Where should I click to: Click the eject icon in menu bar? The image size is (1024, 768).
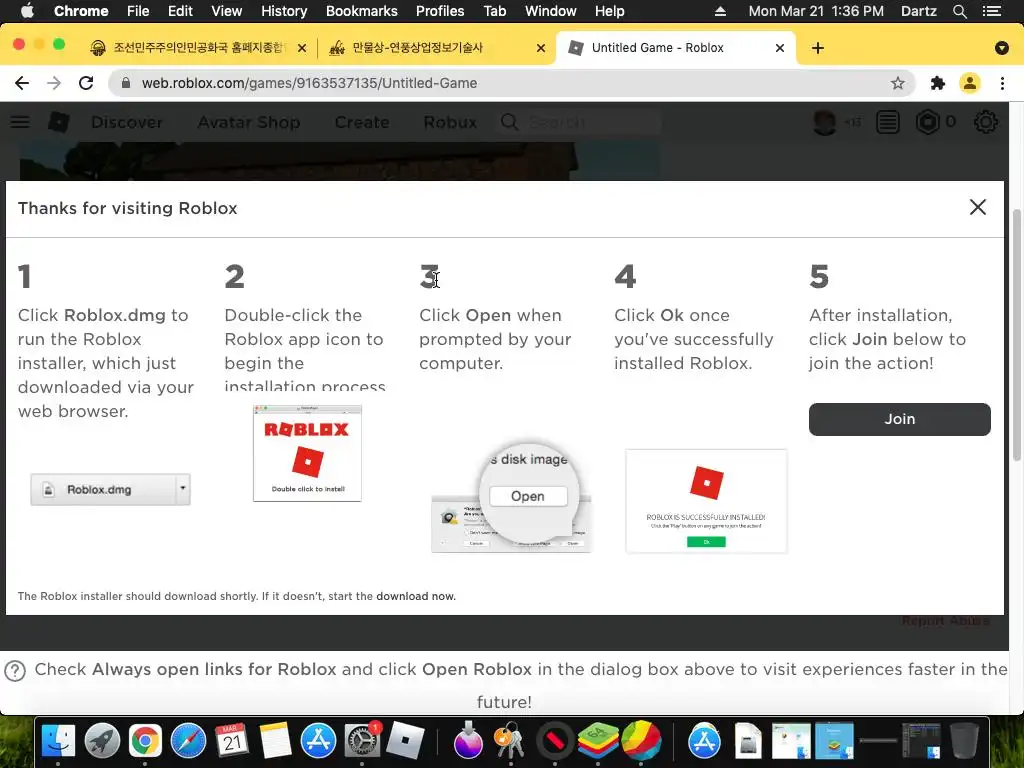[720, 11]
